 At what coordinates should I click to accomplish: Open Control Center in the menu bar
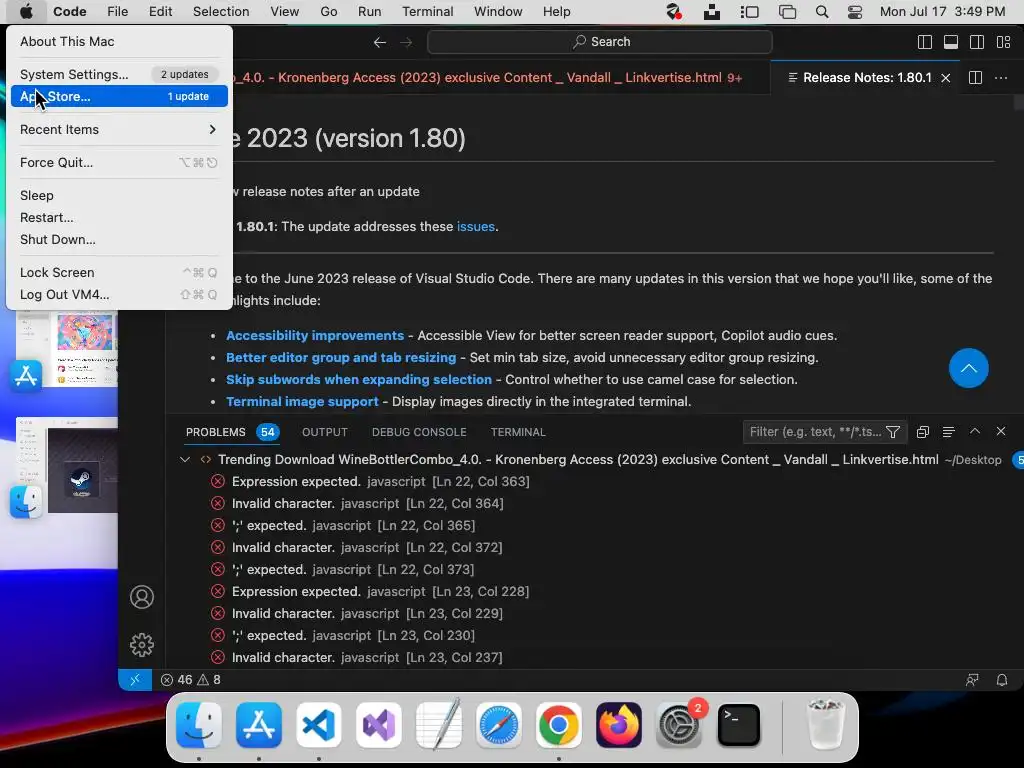(854, 12)
